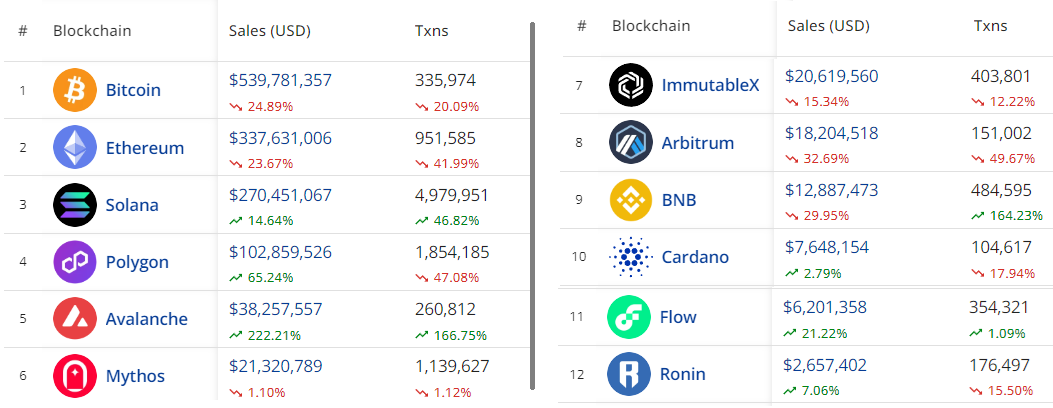Click the Arbitrum logo icon
This screenshot has width=1053, height=408.
point(631,142)
